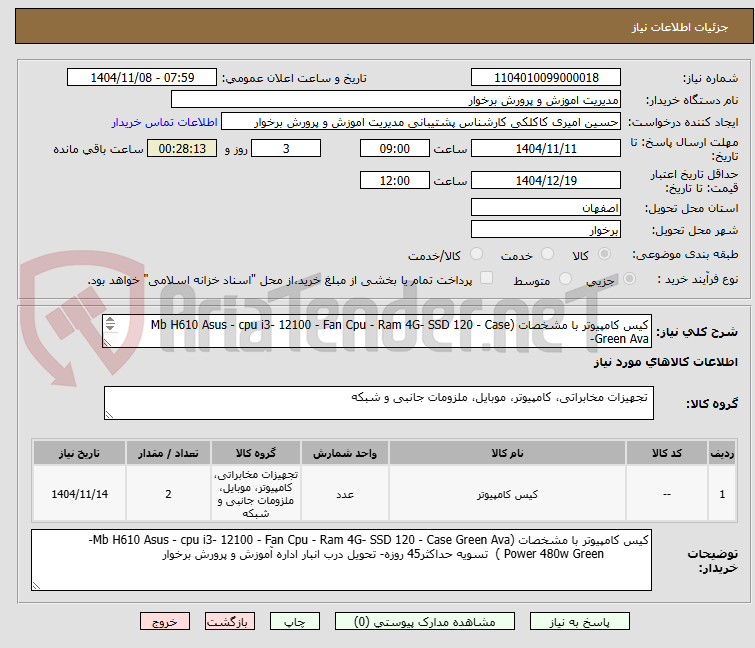The width and height of the screenshot is (755, 648).
Task: Click the countdown timer 00:28:13
Action: pyautogui.click(x=182, y=148)
